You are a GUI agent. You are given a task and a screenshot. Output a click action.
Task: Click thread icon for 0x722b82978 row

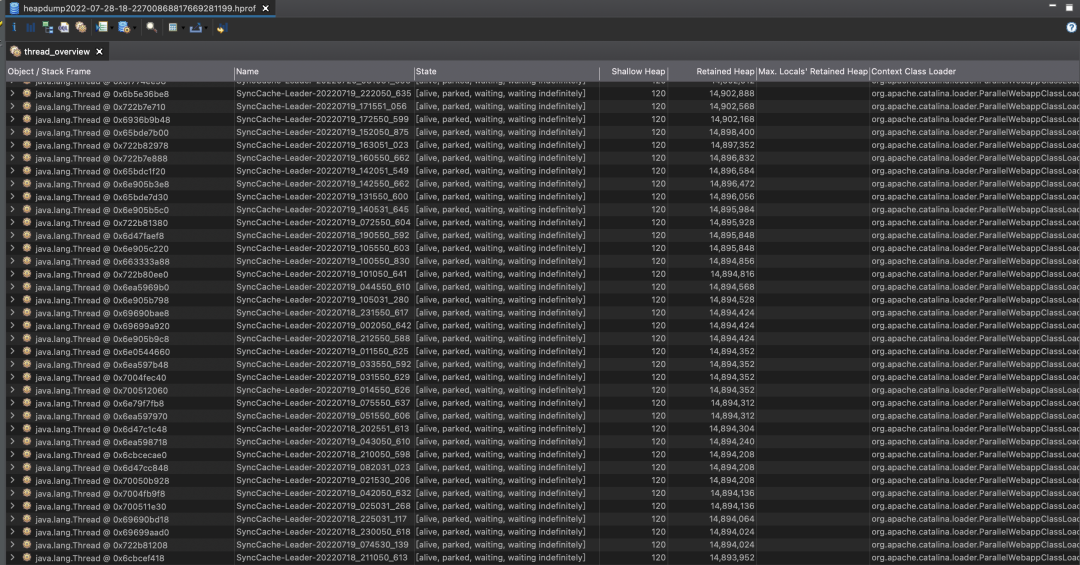click(27, 145)
